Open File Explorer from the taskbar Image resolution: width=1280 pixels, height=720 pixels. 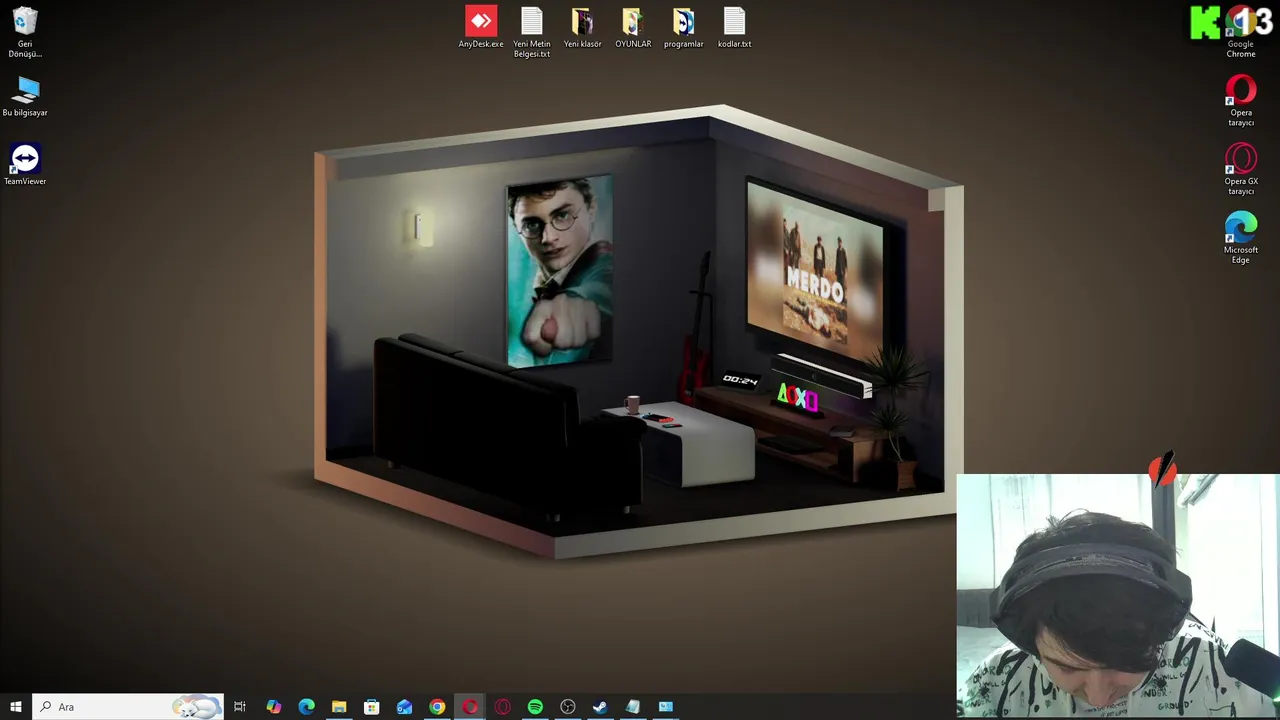339,707
